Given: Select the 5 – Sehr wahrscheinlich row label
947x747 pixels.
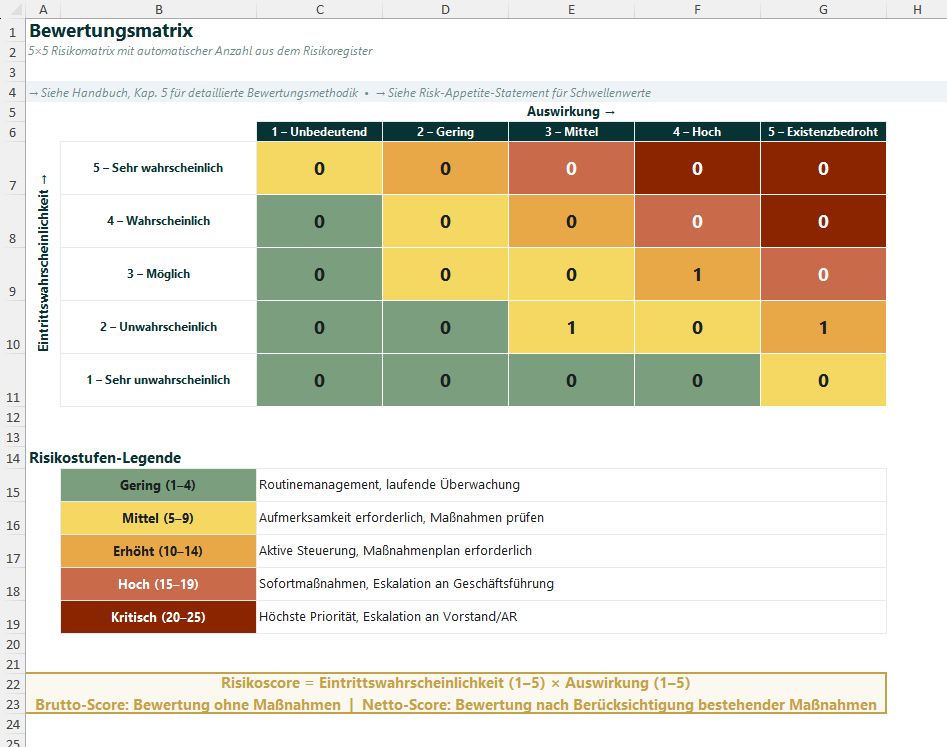Looking at the screenshot, I should tap(158, 167).
